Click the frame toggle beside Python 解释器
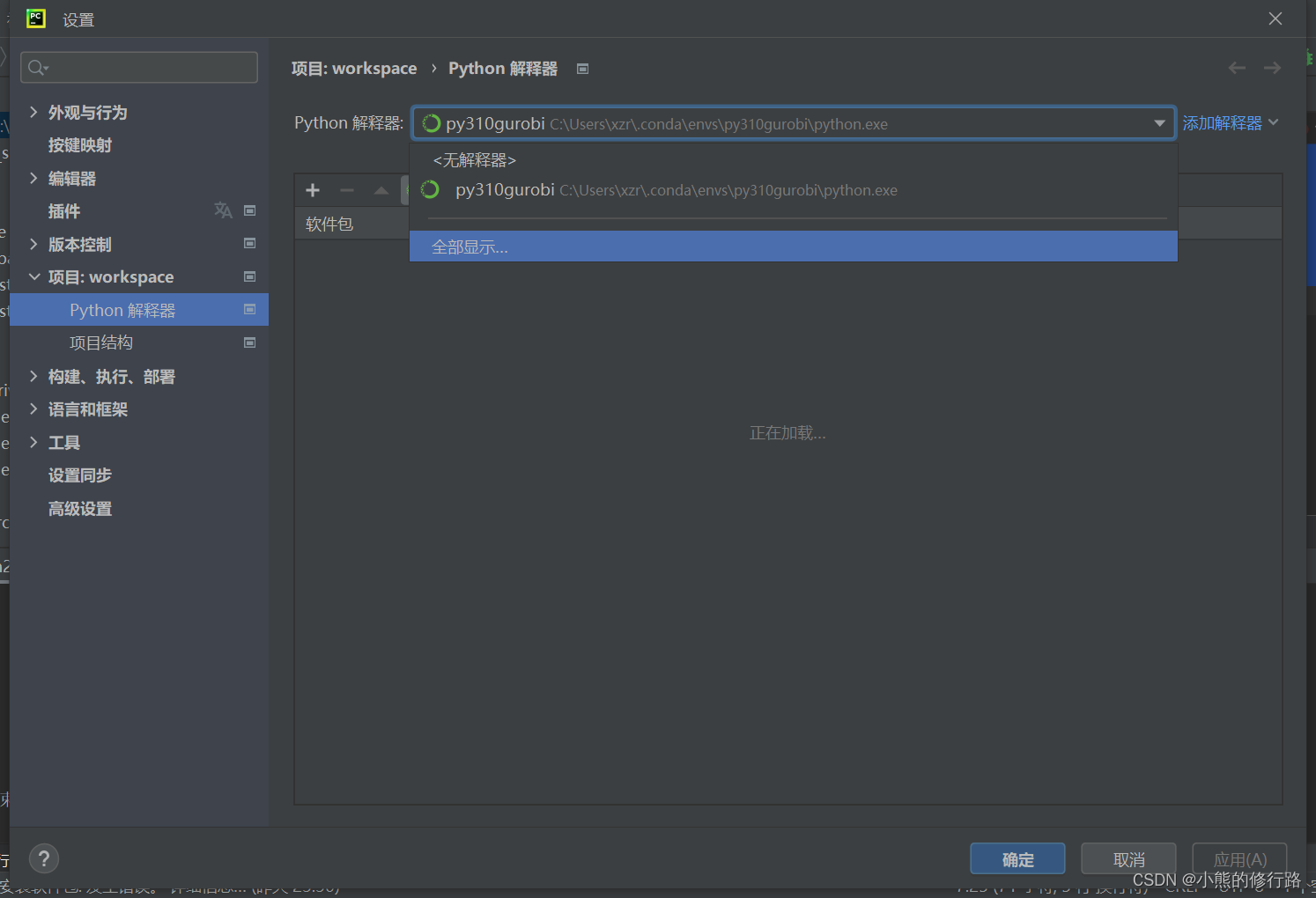1316x898 pixels. click(249, 309)
